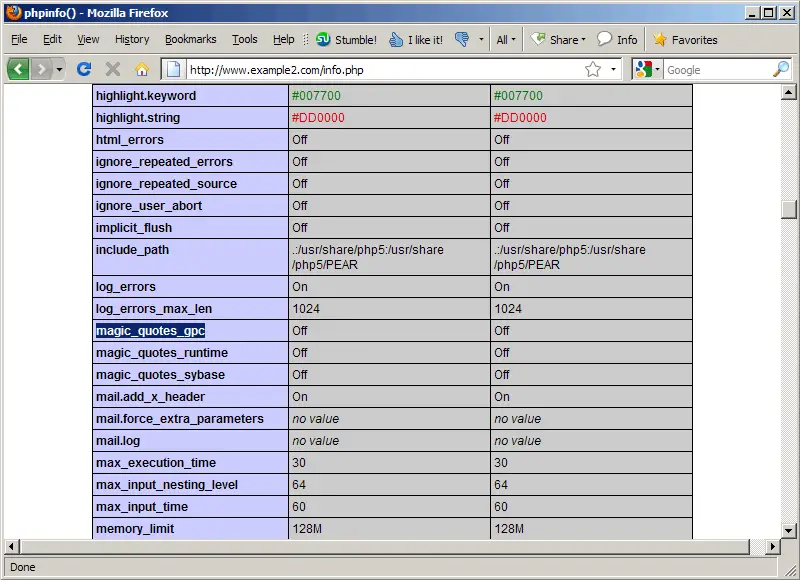The image size is (800, 580).
Task: Choose a search engine via Google icon
Action: click(647, 69)
